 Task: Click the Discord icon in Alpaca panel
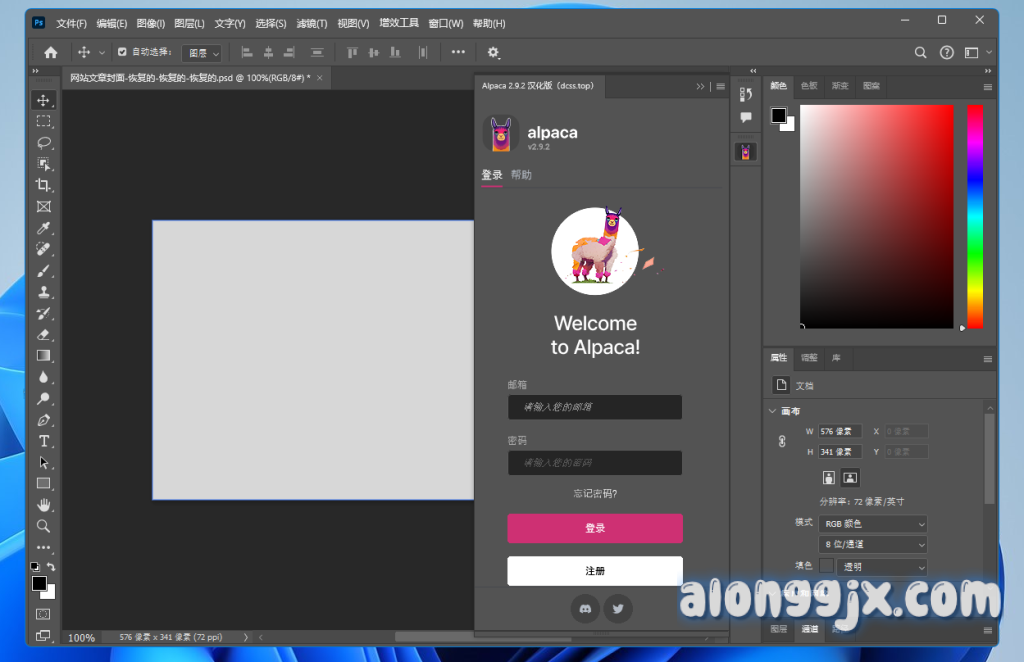[x=585, y=608]
